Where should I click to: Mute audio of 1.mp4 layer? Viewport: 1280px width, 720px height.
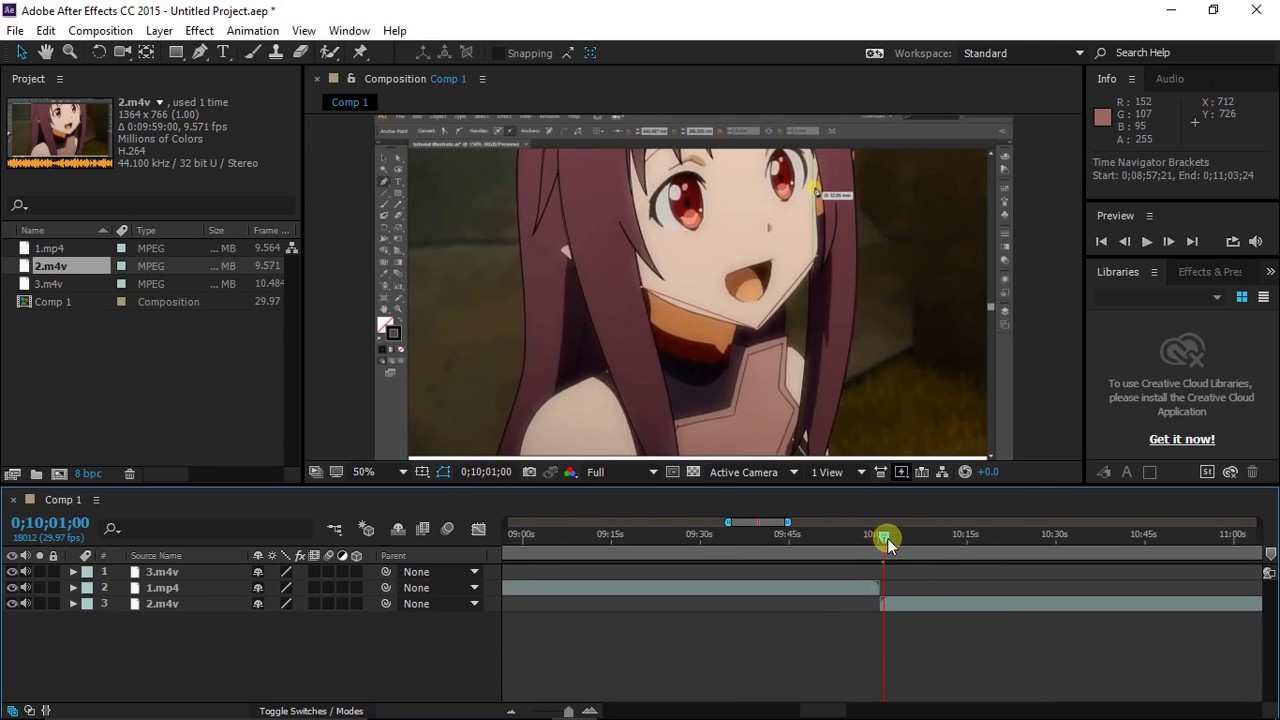click(x=26, y=588)
